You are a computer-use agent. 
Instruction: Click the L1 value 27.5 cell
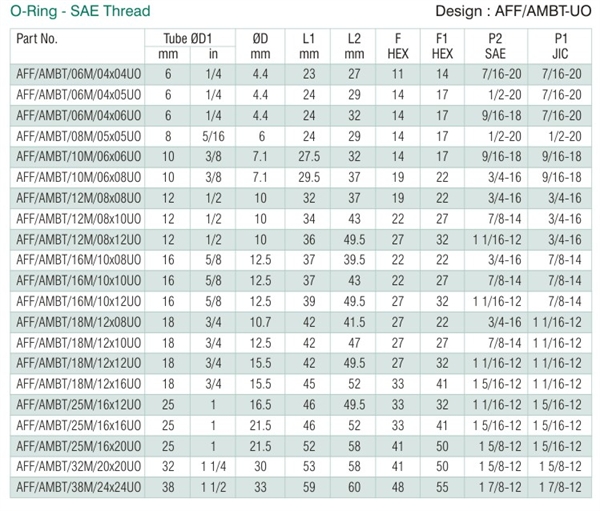(309, 157)
